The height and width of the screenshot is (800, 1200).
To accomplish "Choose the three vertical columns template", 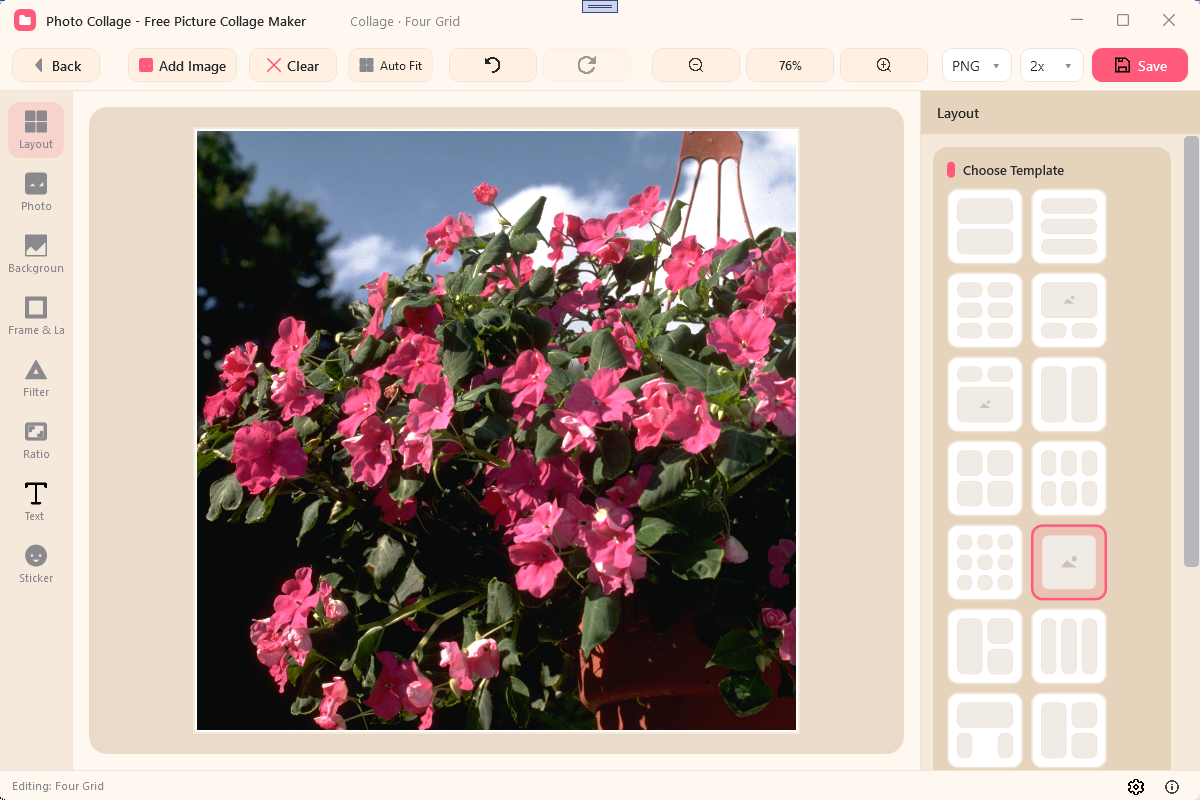I will (x=1069, y=646).
